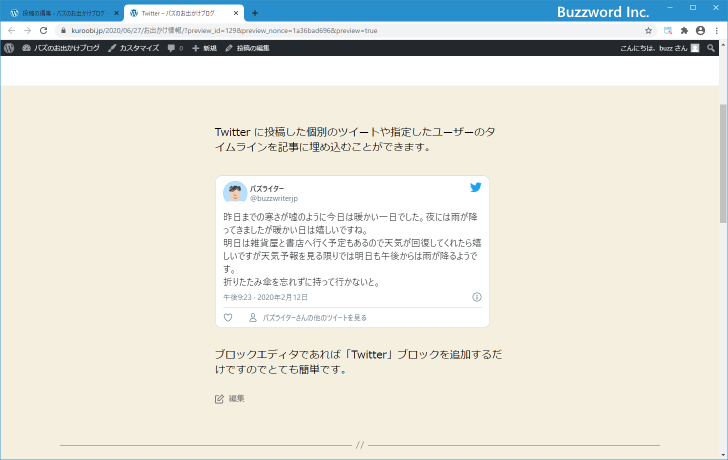Click the user avatar in admin bar

pos(695,48)
